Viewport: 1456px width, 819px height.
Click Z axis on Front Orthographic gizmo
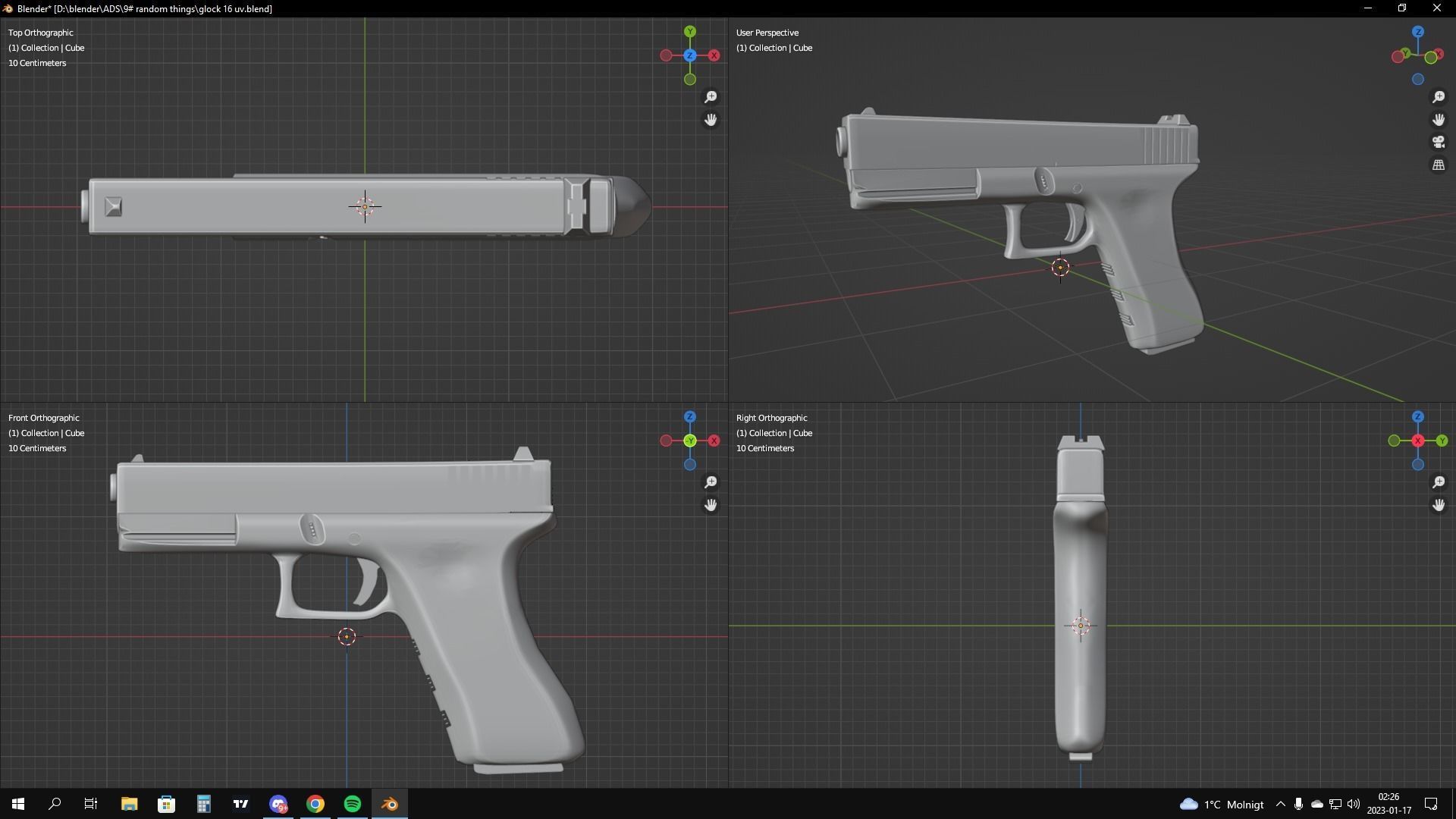pos(690,417)
